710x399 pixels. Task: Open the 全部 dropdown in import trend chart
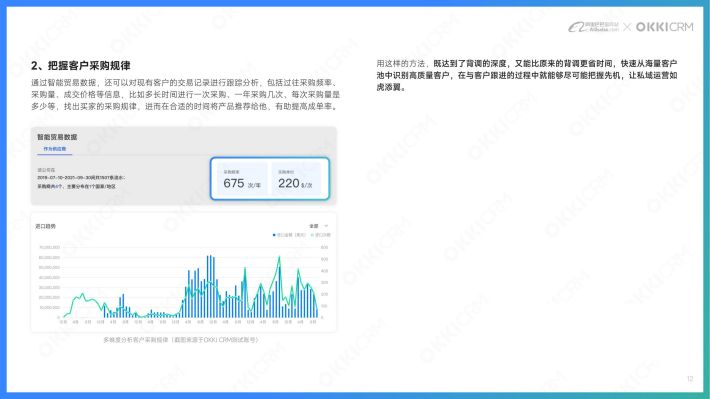point(318,226)
